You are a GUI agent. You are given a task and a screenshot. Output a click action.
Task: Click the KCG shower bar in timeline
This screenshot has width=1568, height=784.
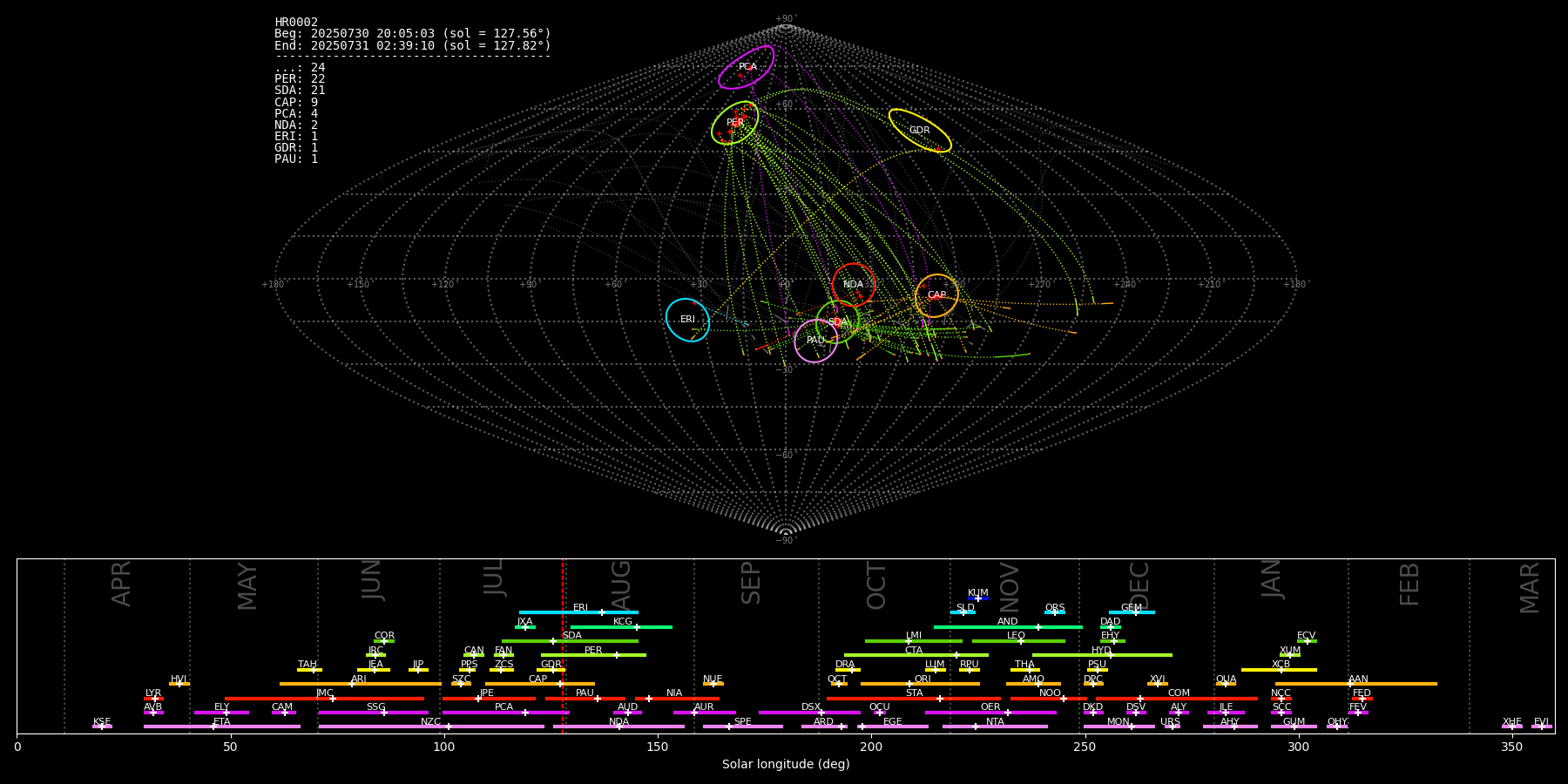[621, 626]
